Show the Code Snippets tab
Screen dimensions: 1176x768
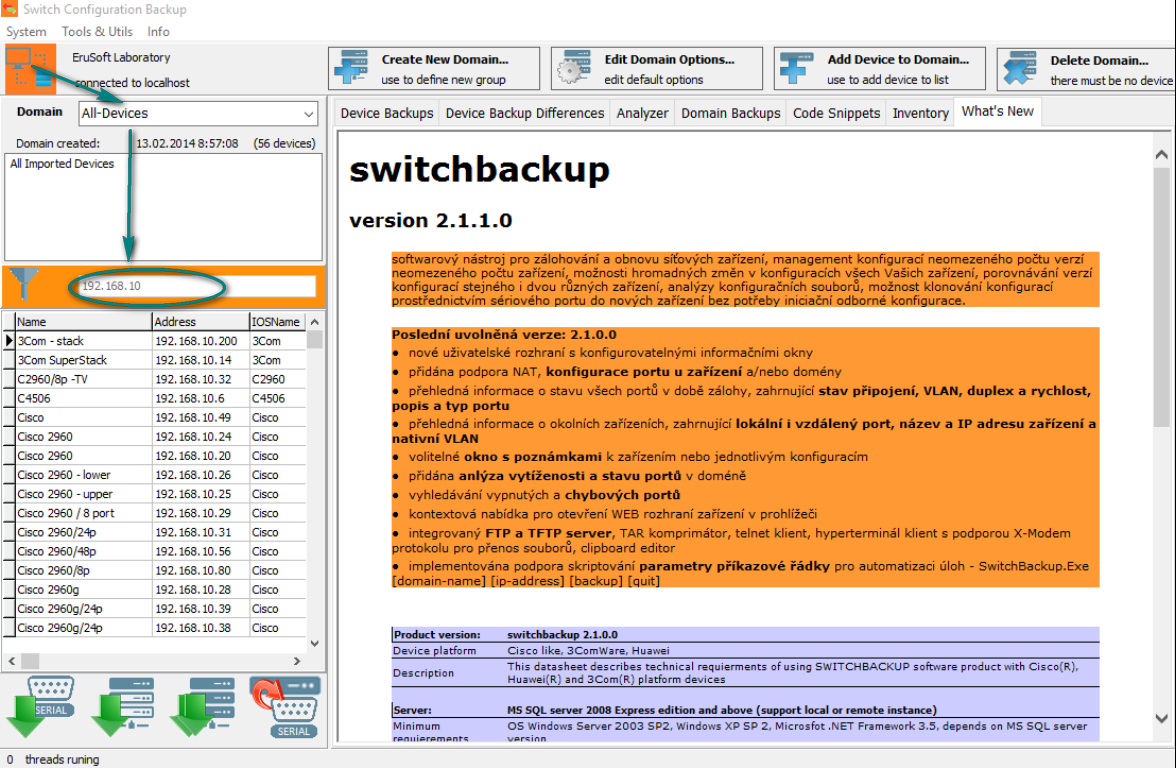click(x=836, y=113)
